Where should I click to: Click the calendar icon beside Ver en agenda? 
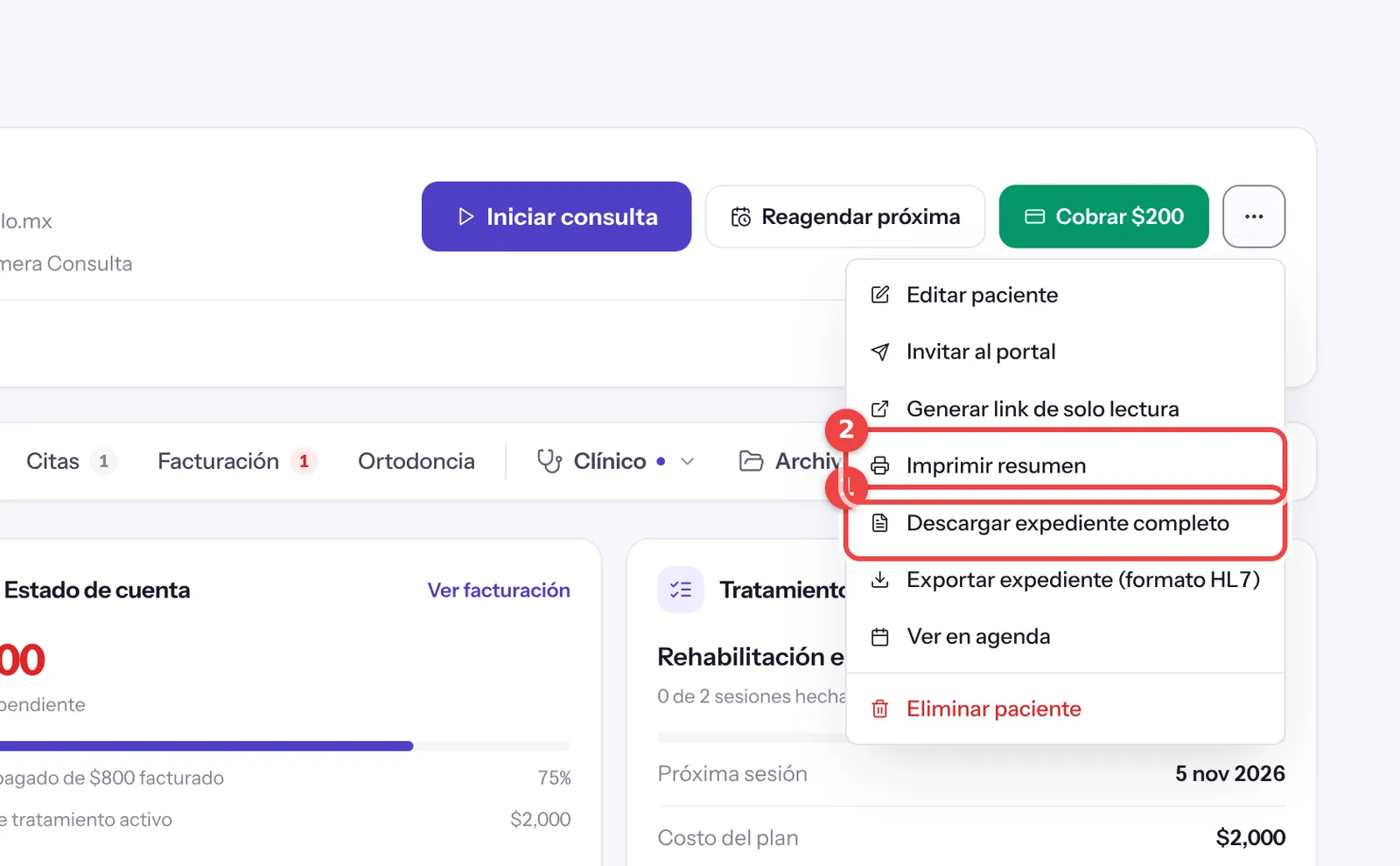880,637
